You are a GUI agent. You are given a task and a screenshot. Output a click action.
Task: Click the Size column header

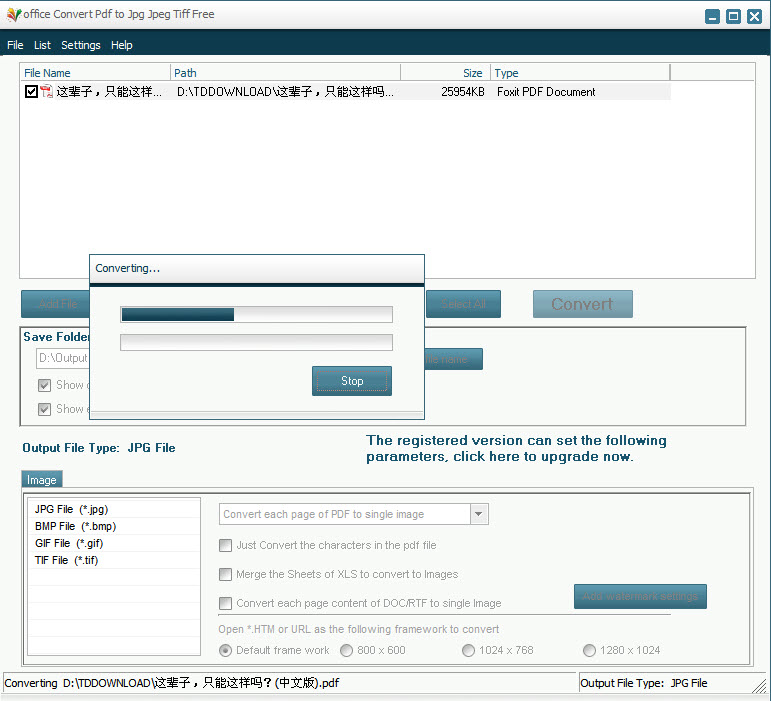(445, 73)
